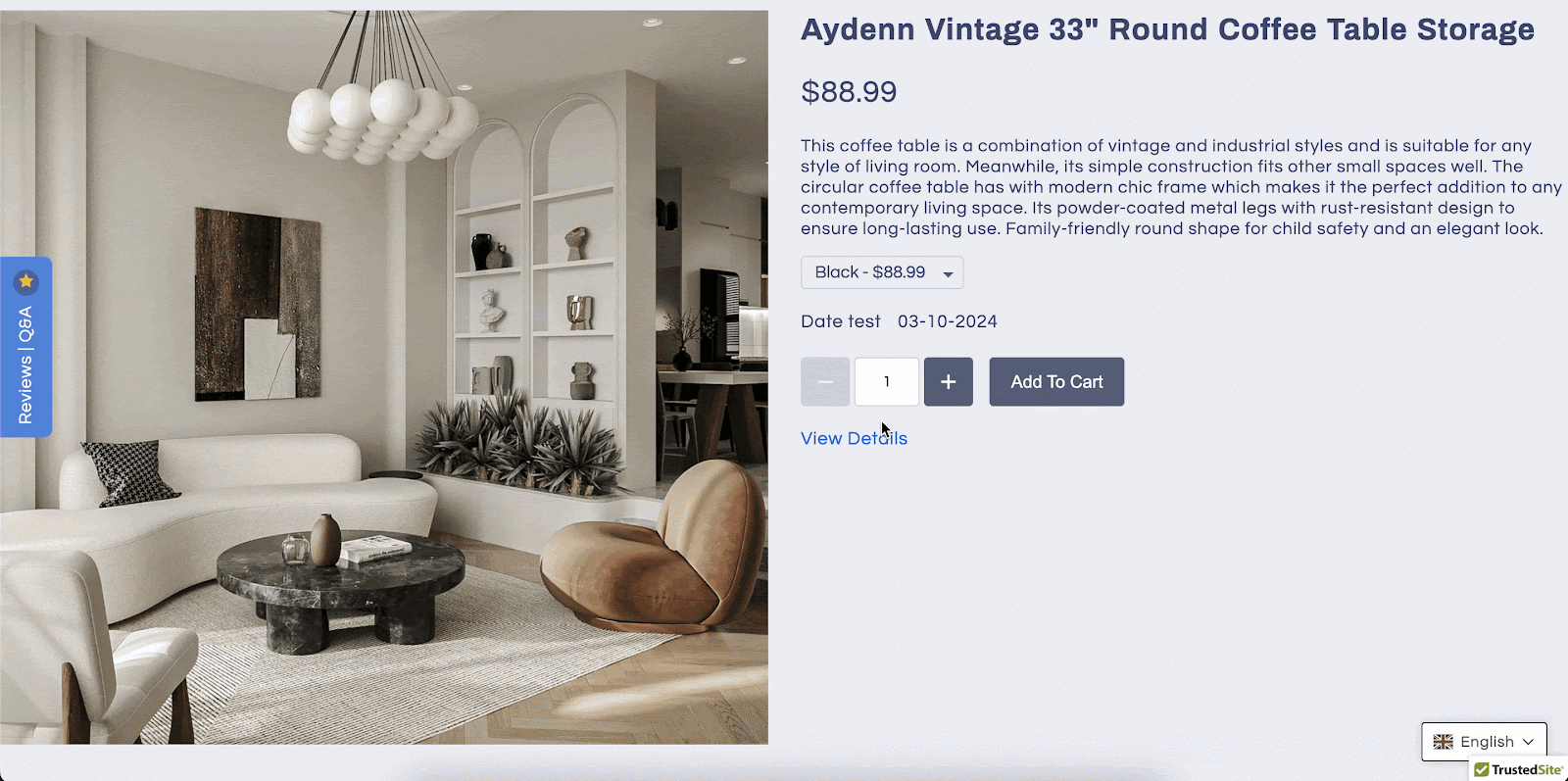Click the living room product image
Screen dimensions: 1568x781
point(384,377)
